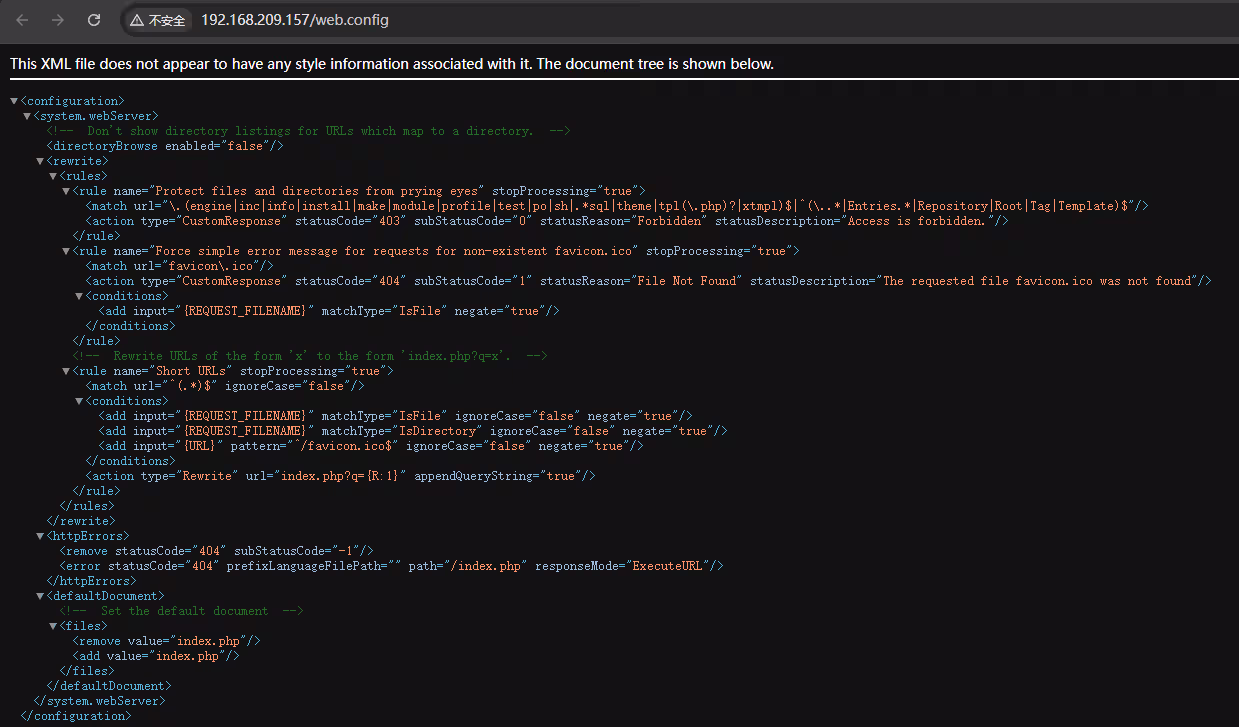Open the not secure site info warning
Viewport: 1239px width, 727px height.
pyautogui.click(x=157, y=20)
